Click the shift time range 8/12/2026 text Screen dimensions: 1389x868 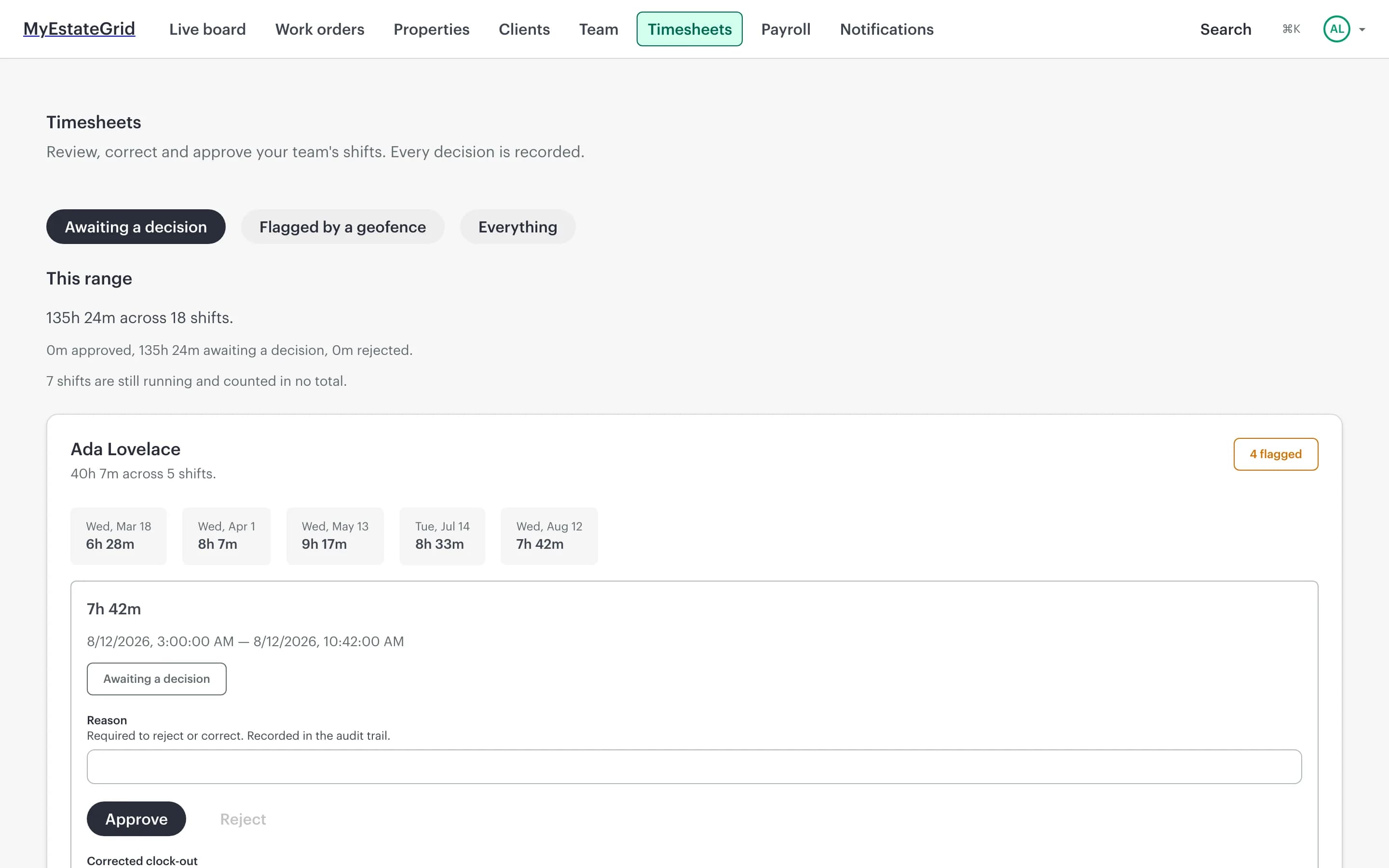(245, 641)
